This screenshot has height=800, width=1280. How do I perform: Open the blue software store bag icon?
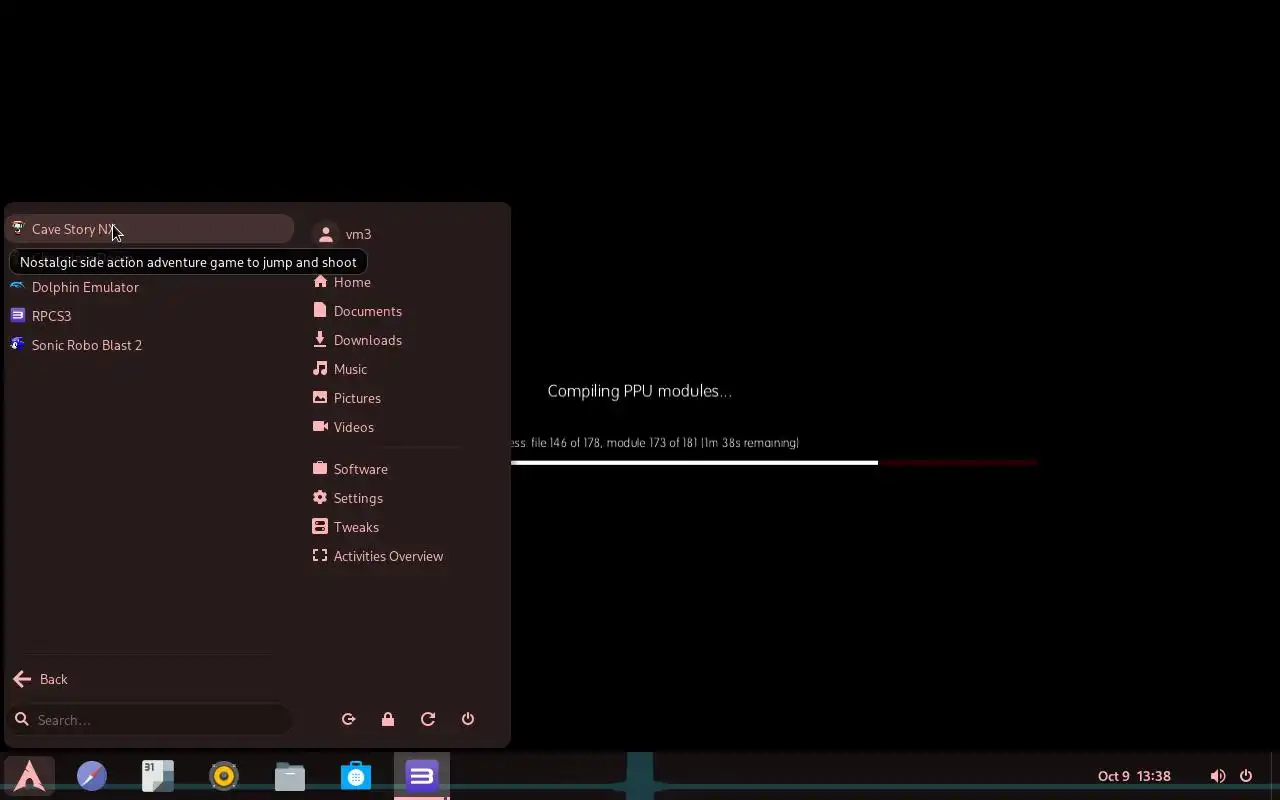(356, 776)
